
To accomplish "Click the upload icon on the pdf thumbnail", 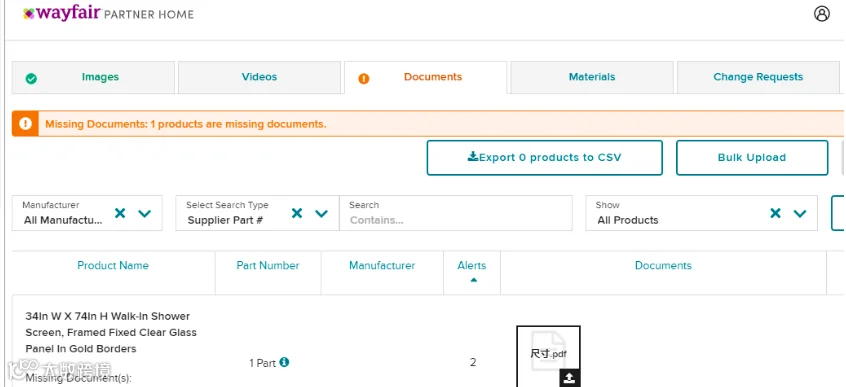I will click(569, 378).
